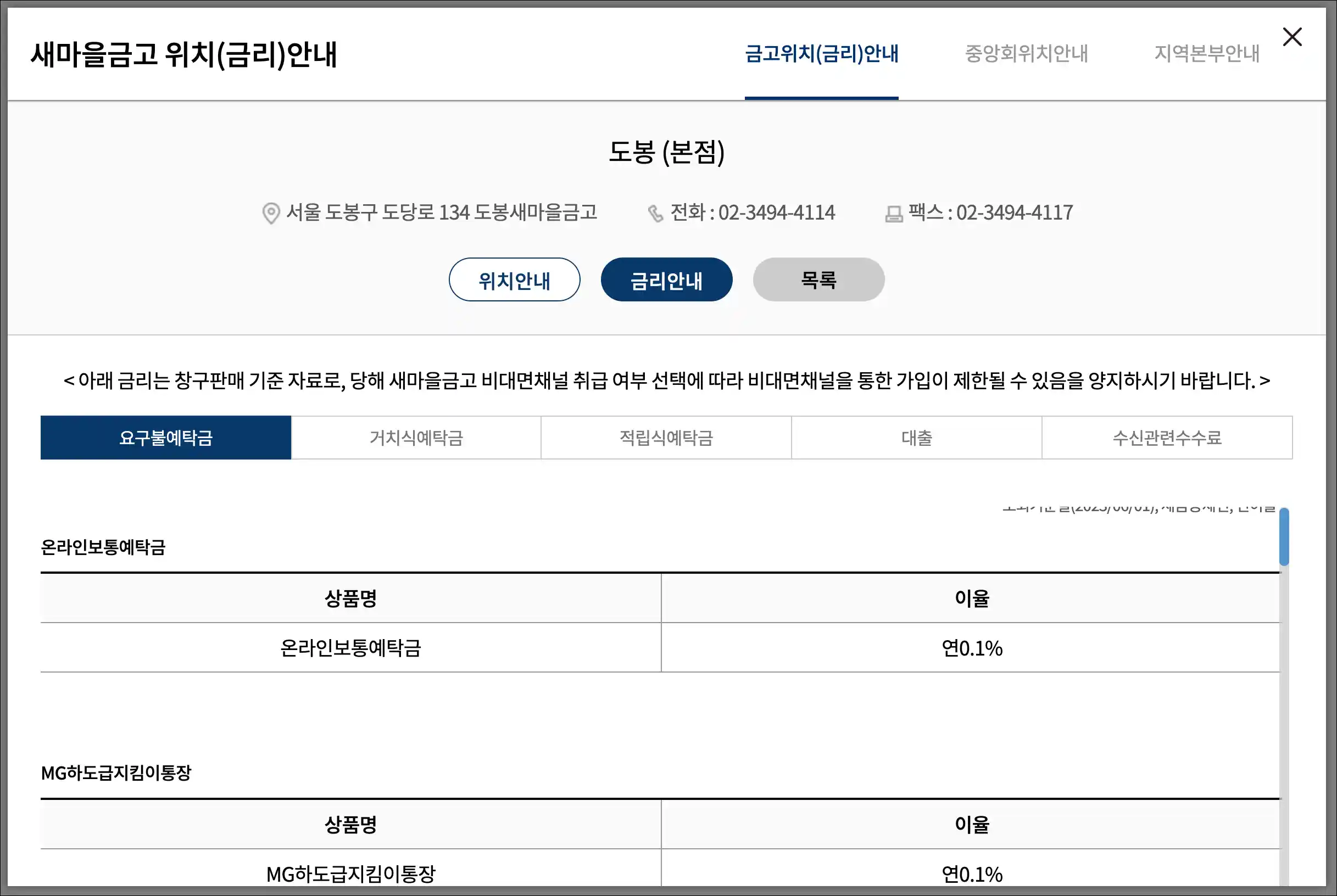The height and width of the screenshot is (896, 1337).
Task: Select the 거치식예탁금 tab
Action: coord(416,438)
